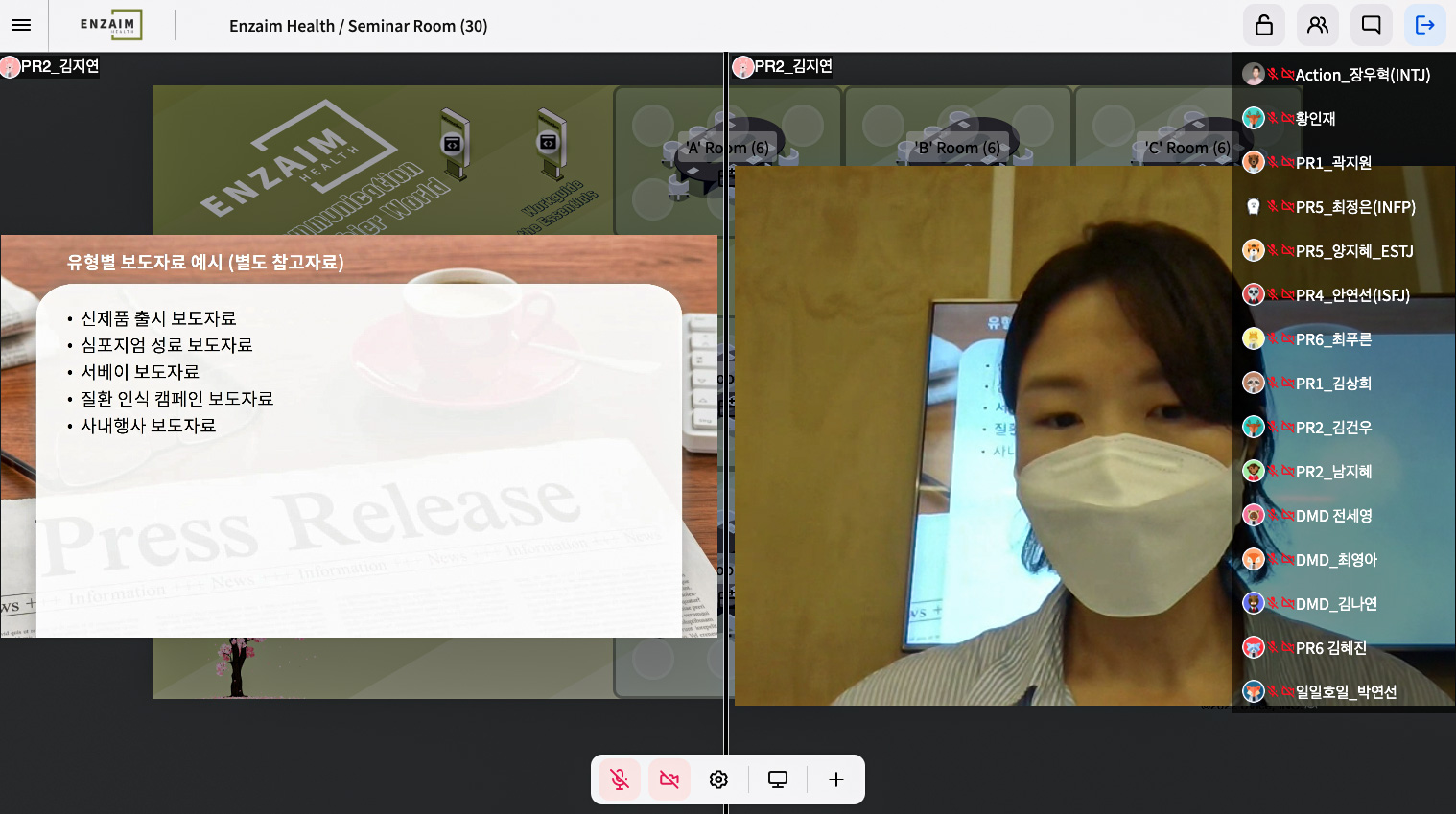Turn on the camera
Viewport: 1456px width, 814px height.
pyautogui.click(x=669, y=779)
